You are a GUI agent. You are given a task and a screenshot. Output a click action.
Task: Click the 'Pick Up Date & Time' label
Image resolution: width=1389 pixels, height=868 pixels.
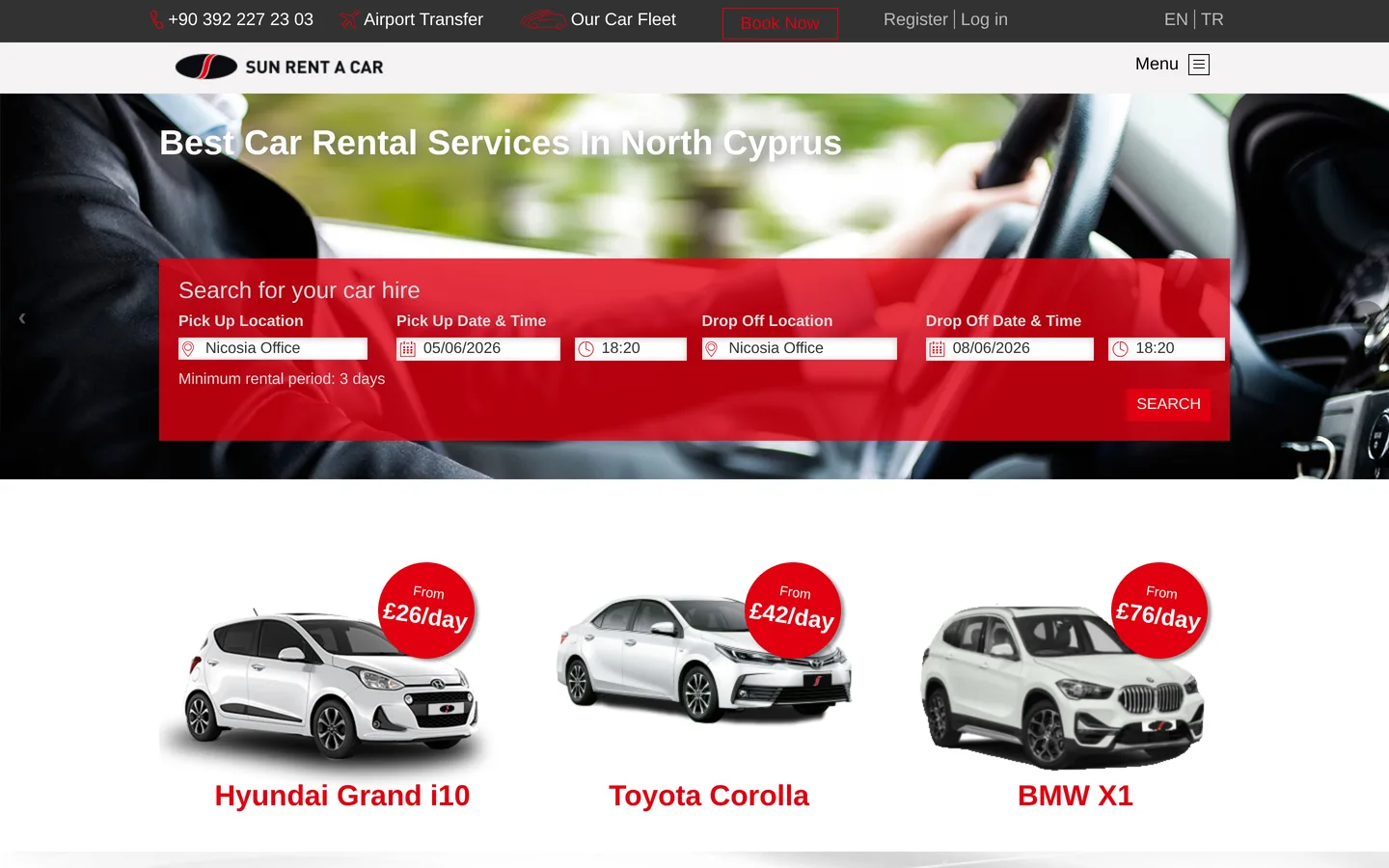tap(471, 321)
